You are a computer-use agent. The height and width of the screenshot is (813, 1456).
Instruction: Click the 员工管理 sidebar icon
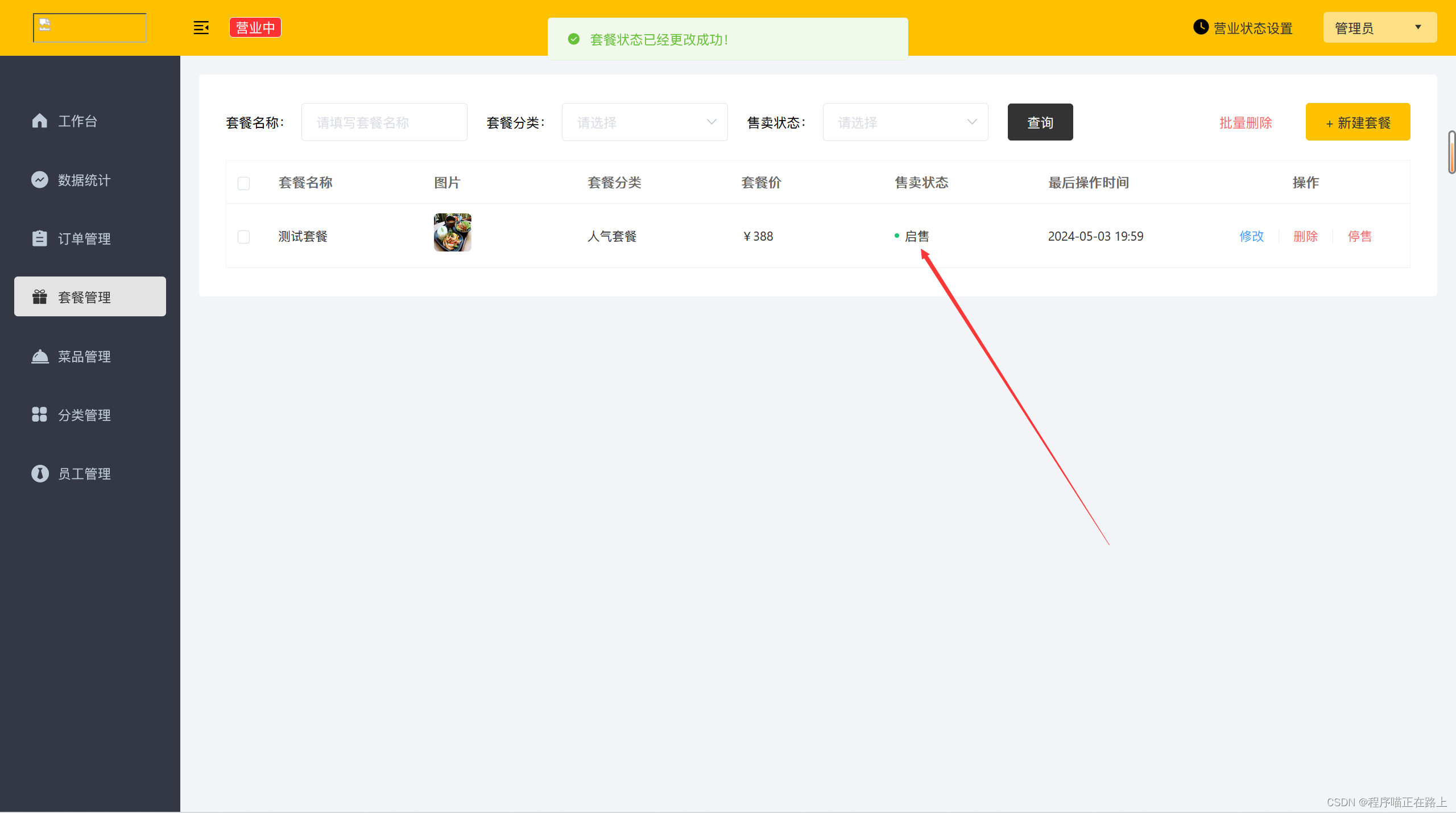point(39,473)
